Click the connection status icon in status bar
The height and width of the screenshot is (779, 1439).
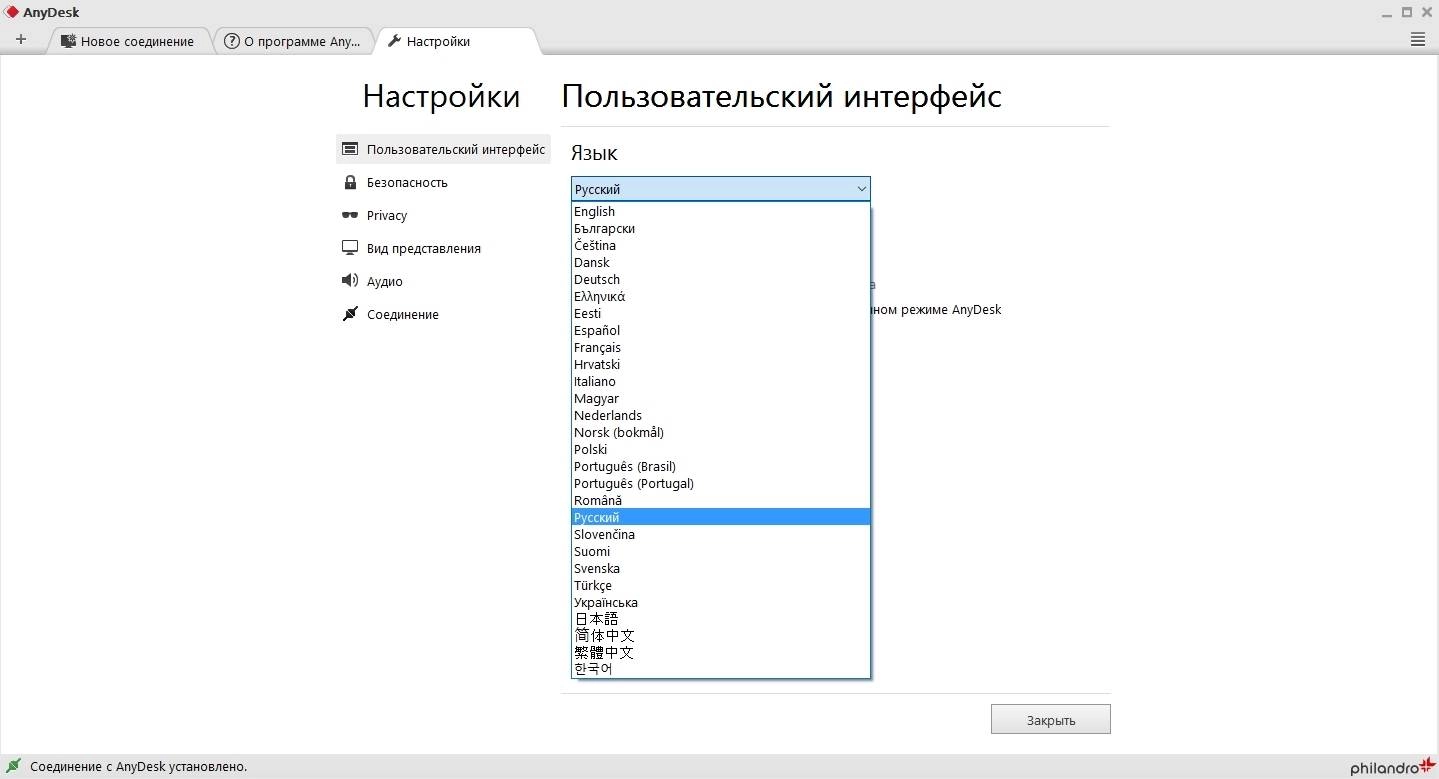click(x=14, y=766)
